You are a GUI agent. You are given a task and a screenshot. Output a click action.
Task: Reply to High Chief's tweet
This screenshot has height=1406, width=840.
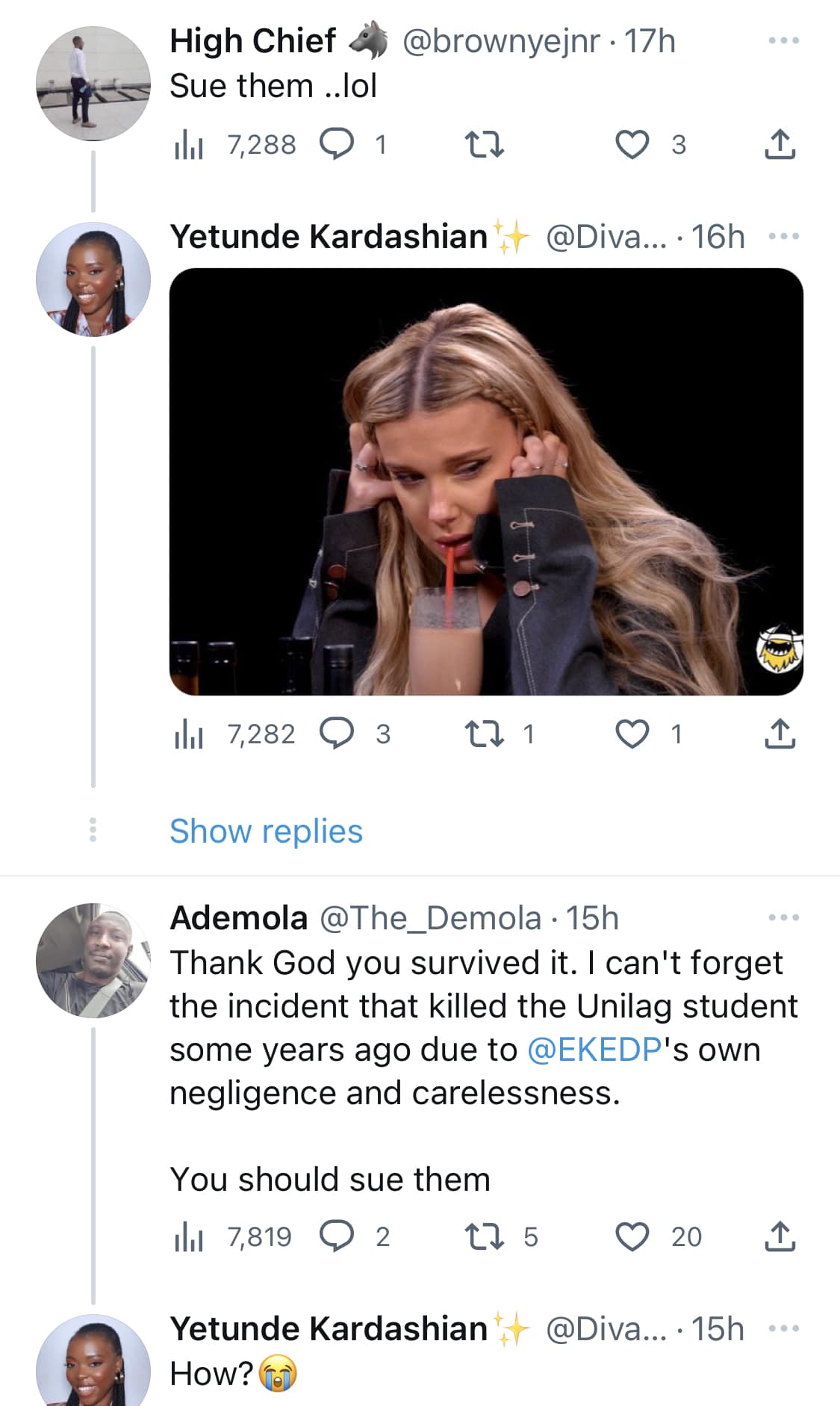click(337, 145)
